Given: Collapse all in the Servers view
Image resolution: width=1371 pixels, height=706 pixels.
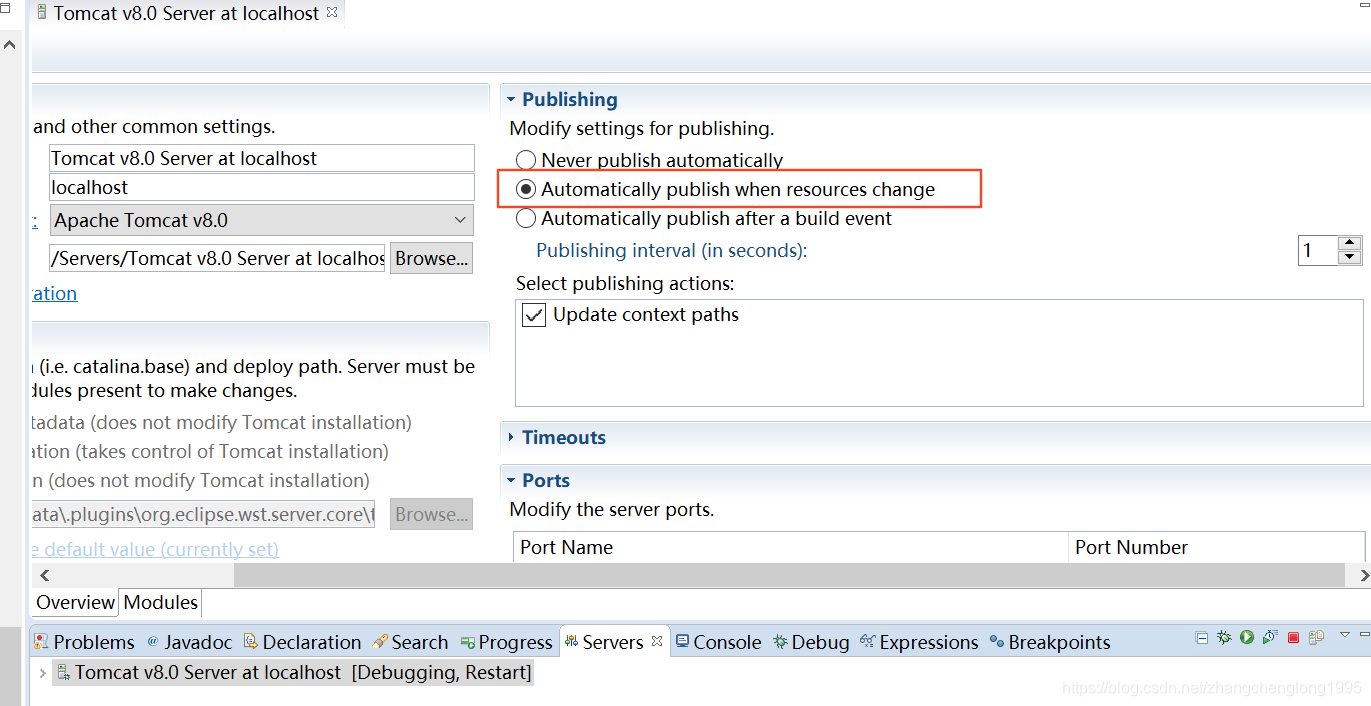Looking at the screenshot, I should click(x=1202, y=637).
